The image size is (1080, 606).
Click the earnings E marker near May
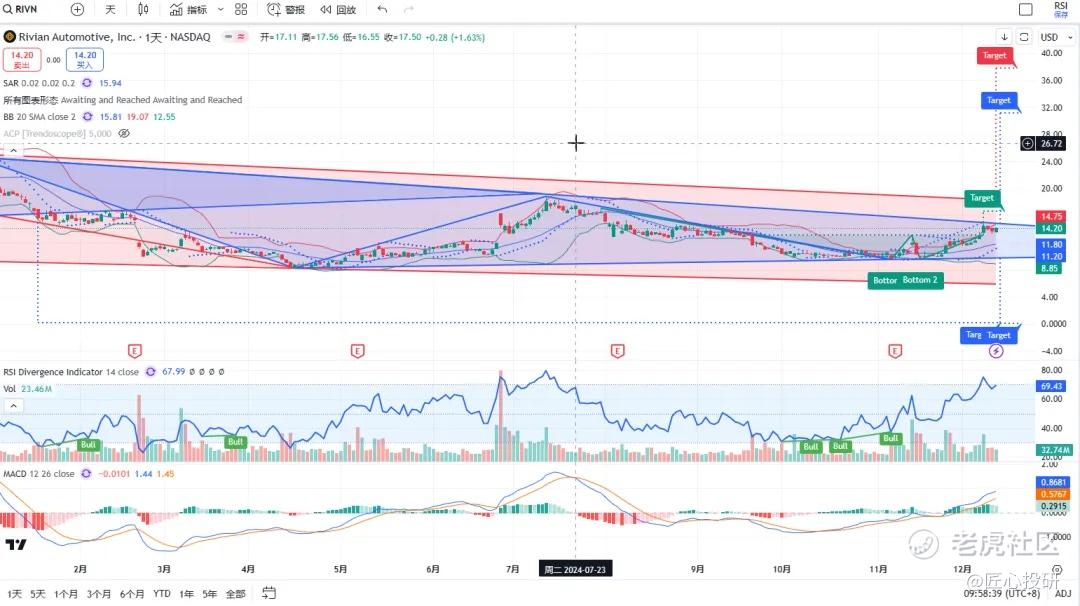click(357, 351)
